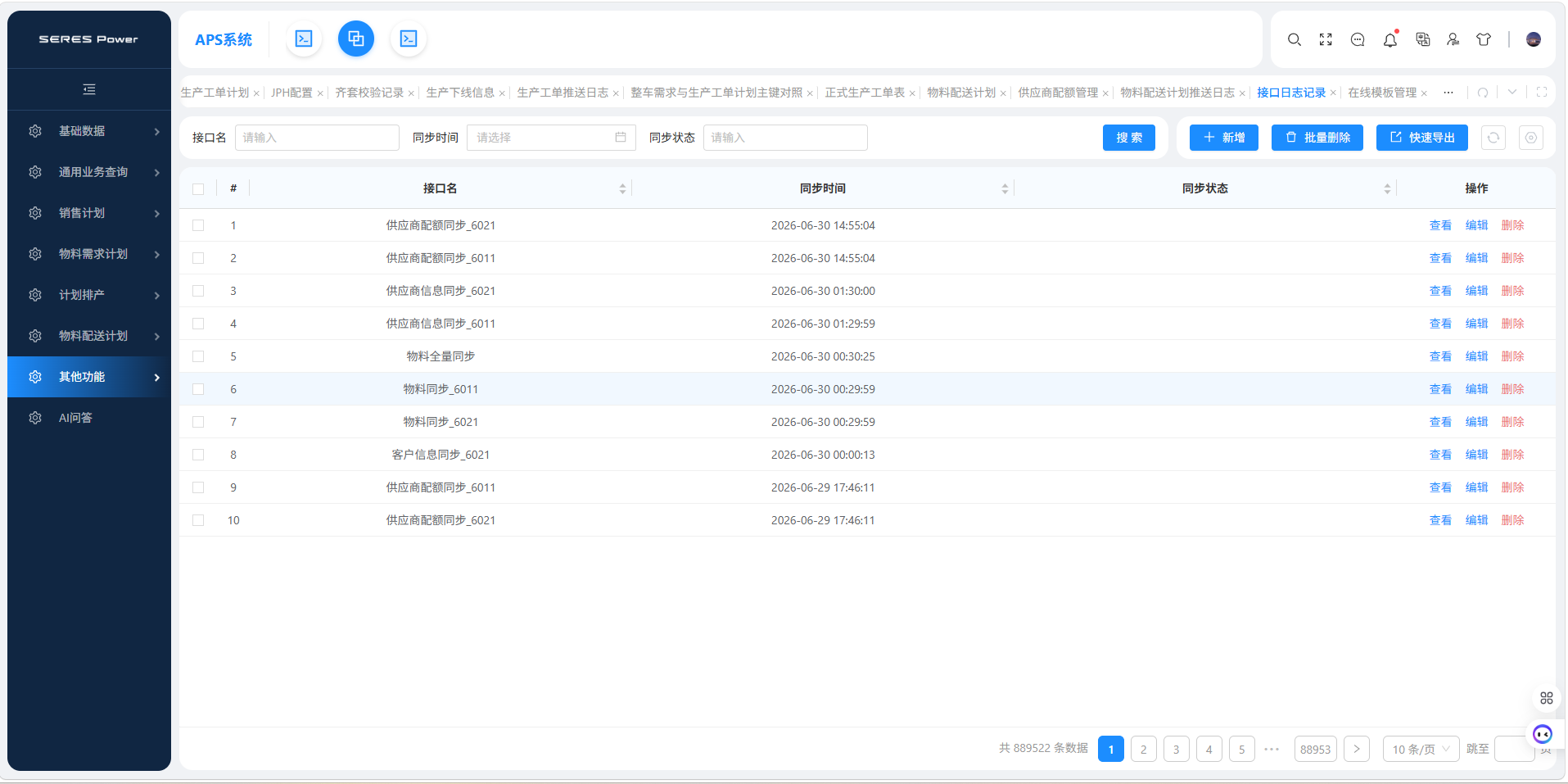The width and height of the screenshot is (1568, 784).
Task: Switch to the 齐套校验记录 tab
Action: [x=369, y=93]
